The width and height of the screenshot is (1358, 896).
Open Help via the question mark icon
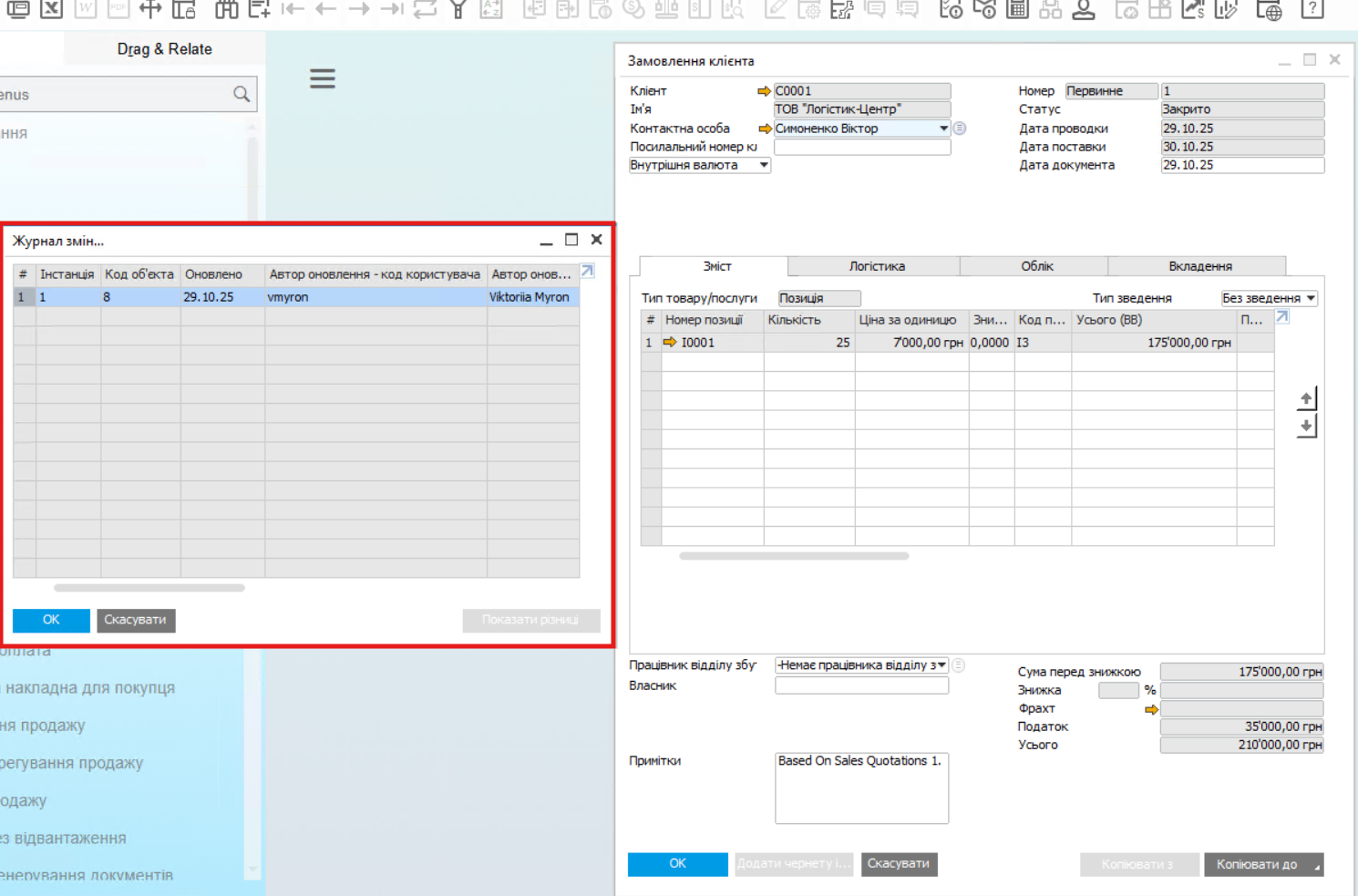[1312, 9]
